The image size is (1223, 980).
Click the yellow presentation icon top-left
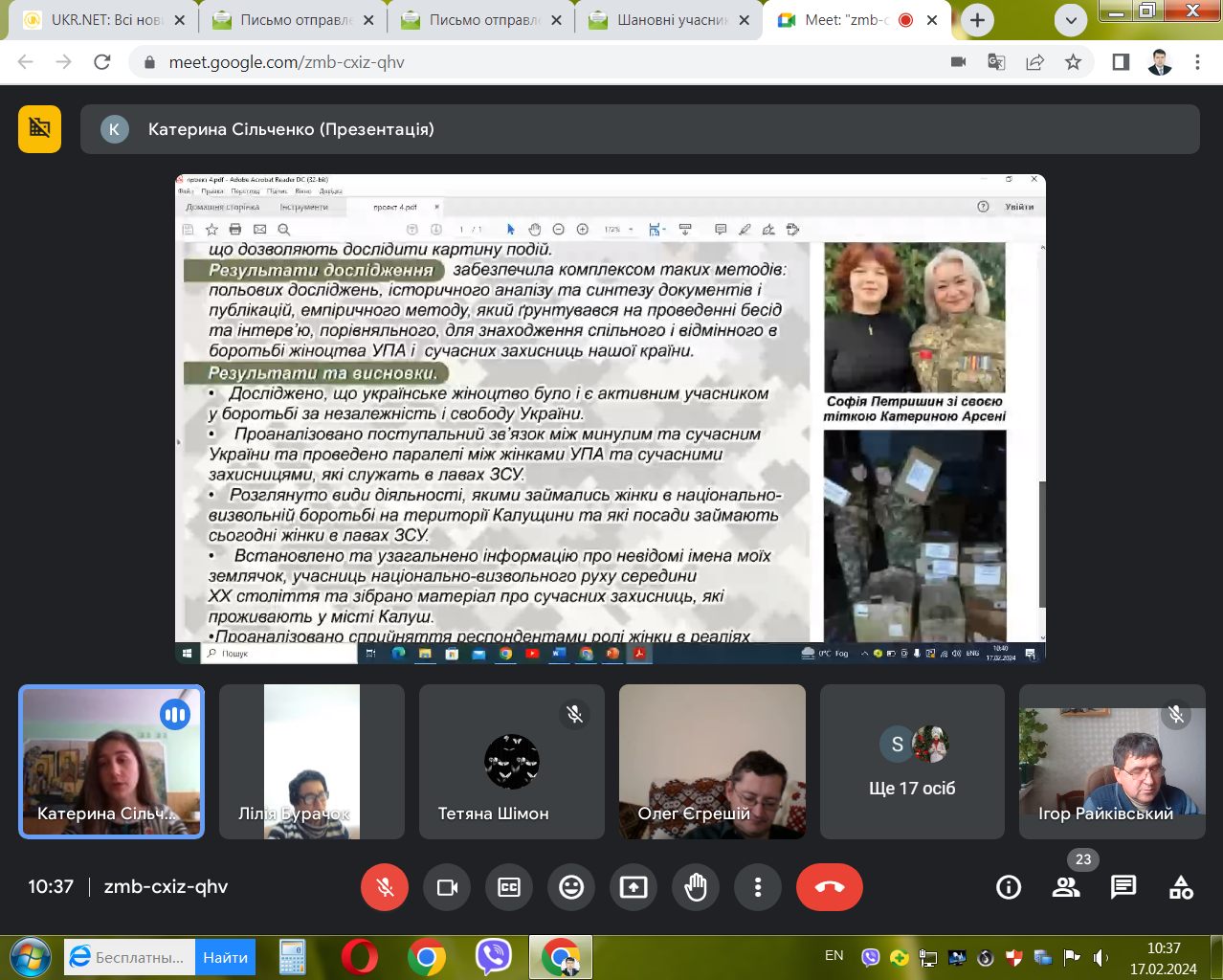39,129
